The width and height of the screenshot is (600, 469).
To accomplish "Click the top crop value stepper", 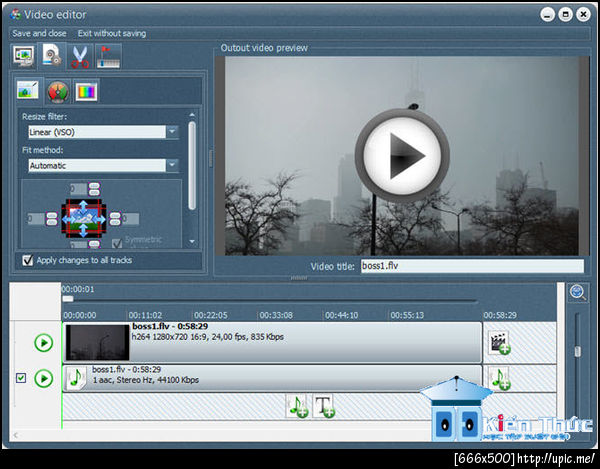I will click(94, 189).
